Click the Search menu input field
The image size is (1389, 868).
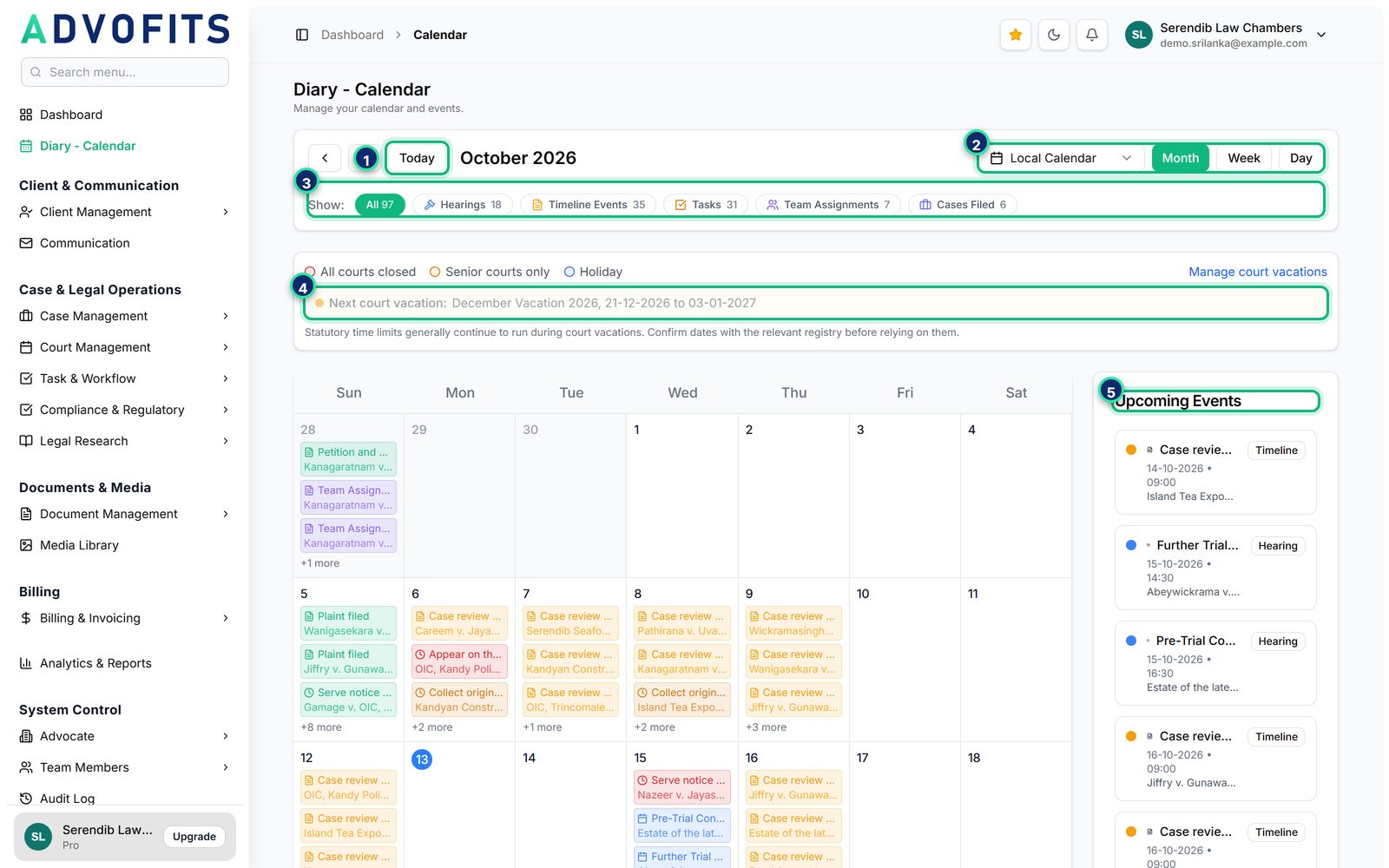125,72
